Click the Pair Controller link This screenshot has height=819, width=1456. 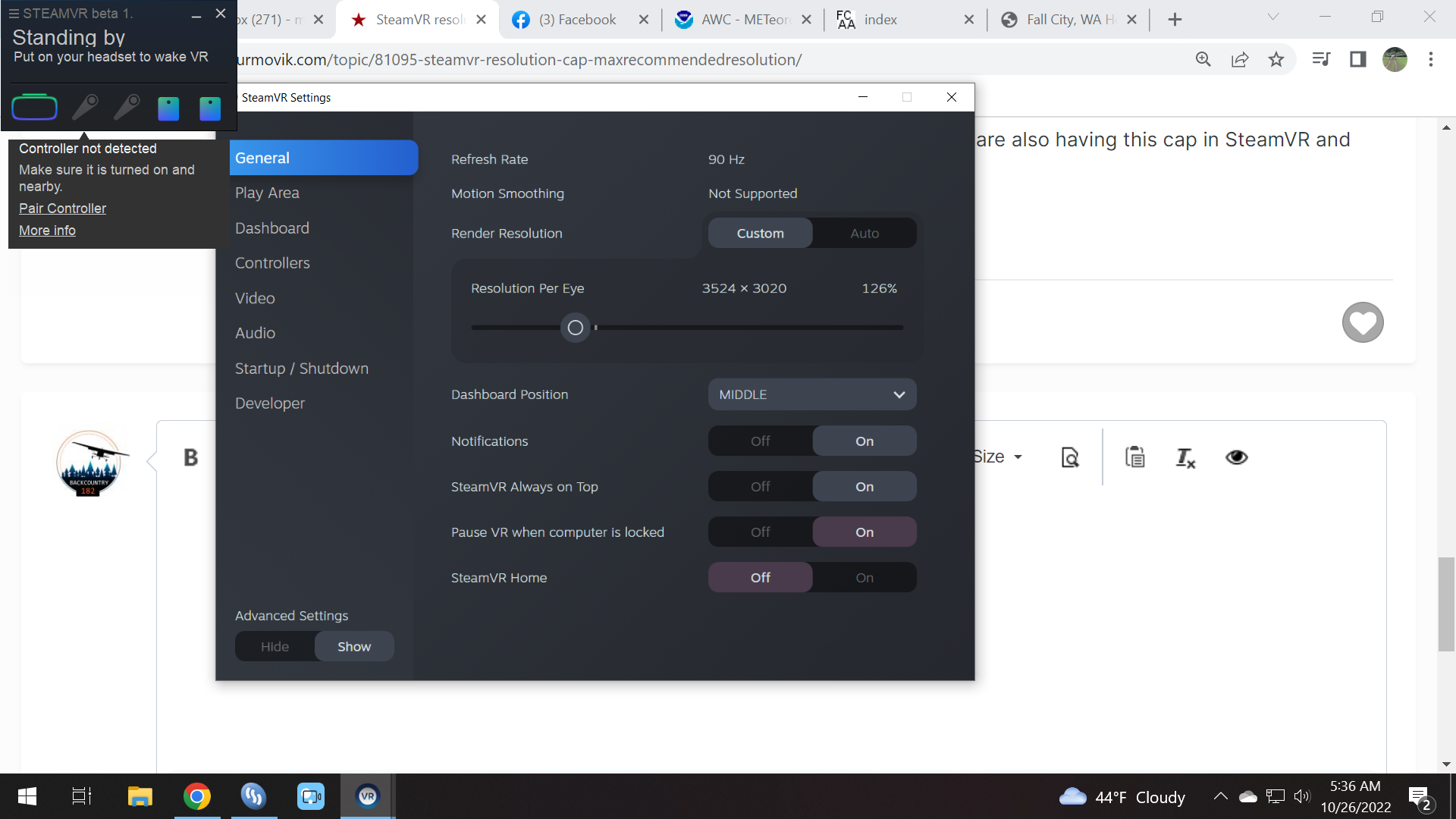click(62, 209)
